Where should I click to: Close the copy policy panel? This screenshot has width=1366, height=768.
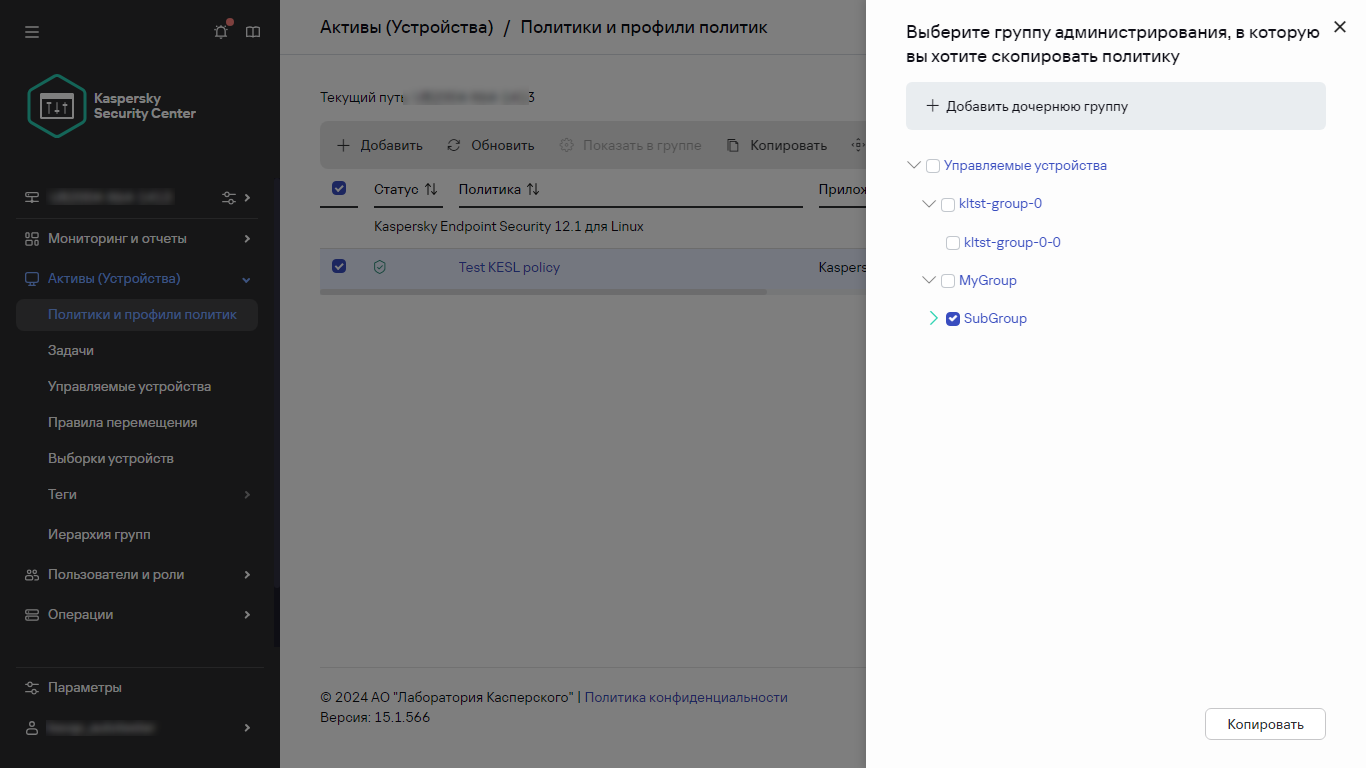1340,31
